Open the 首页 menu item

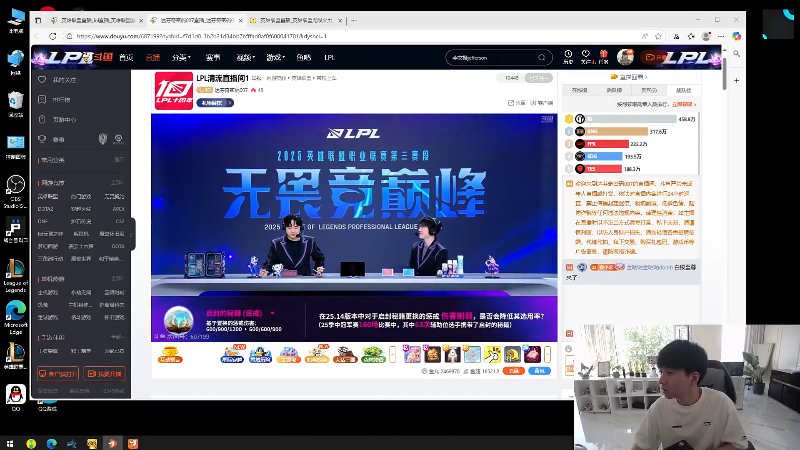click(126, 58)
